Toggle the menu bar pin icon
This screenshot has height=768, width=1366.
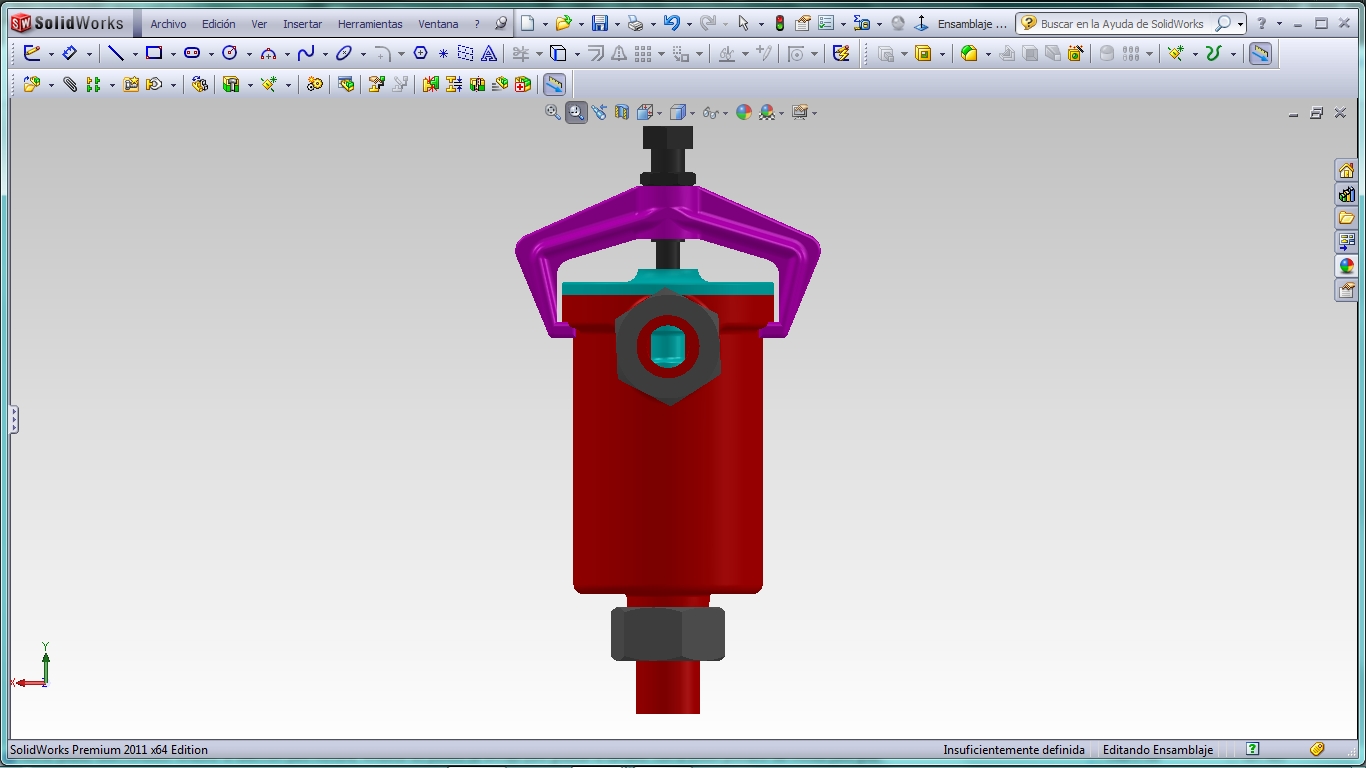501,23
